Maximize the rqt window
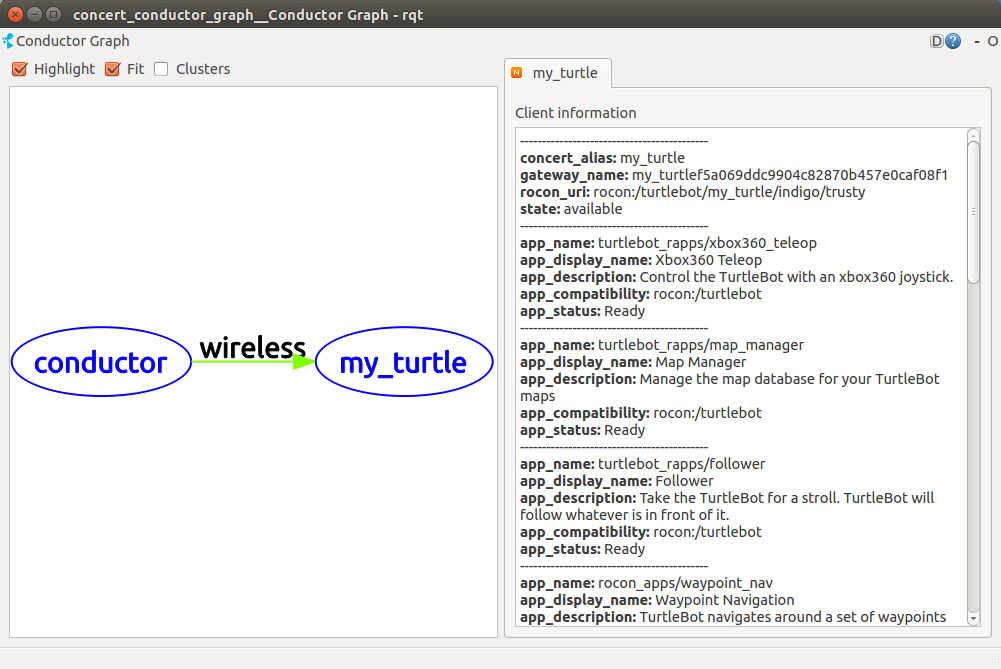 54,14
